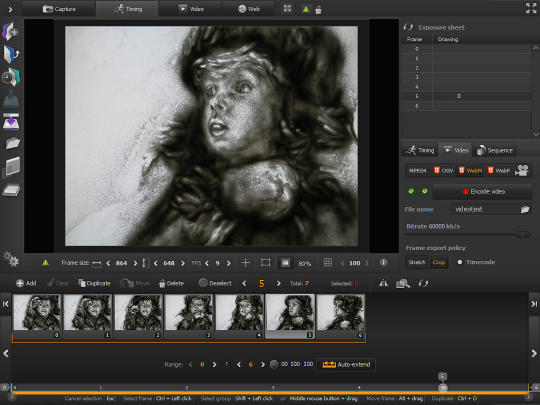
Task: Select the OGV format
Action: [444, 170]
